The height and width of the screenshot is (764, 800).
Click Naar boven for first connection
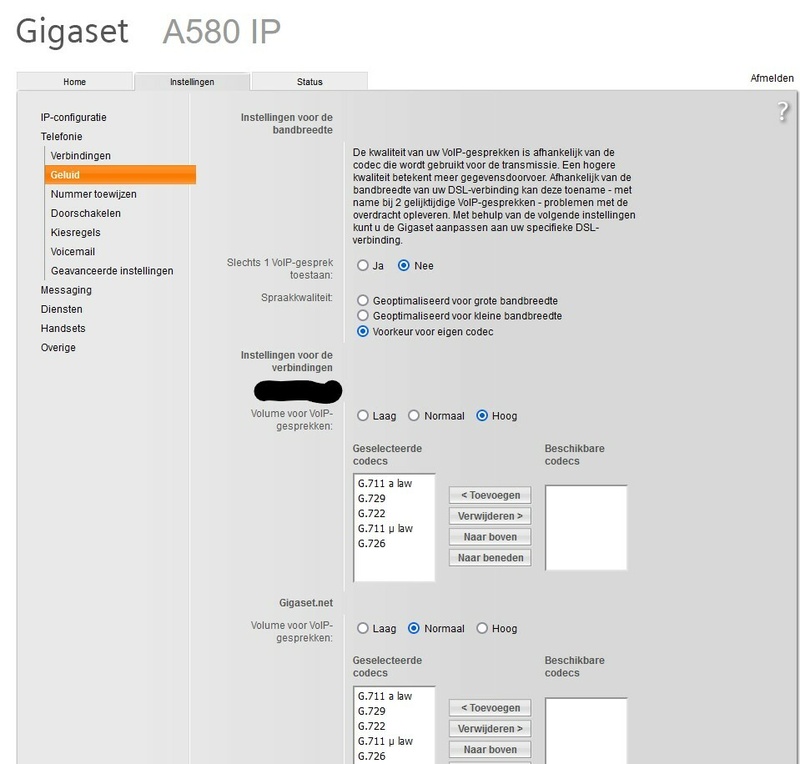point(490,537)
